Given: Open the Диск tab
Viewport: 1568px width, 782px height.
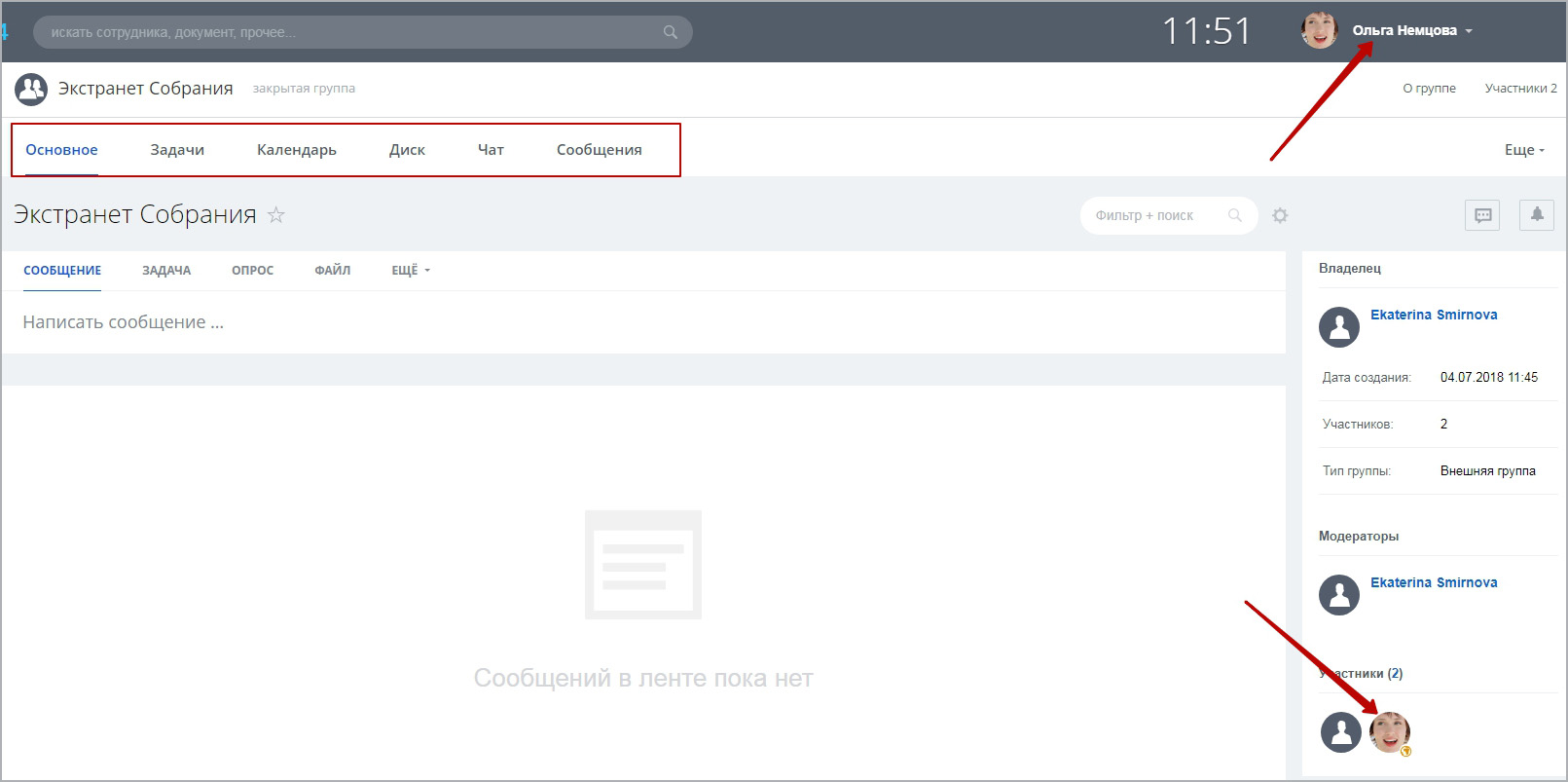Looking at the screenshot, I should pos(407,150).
